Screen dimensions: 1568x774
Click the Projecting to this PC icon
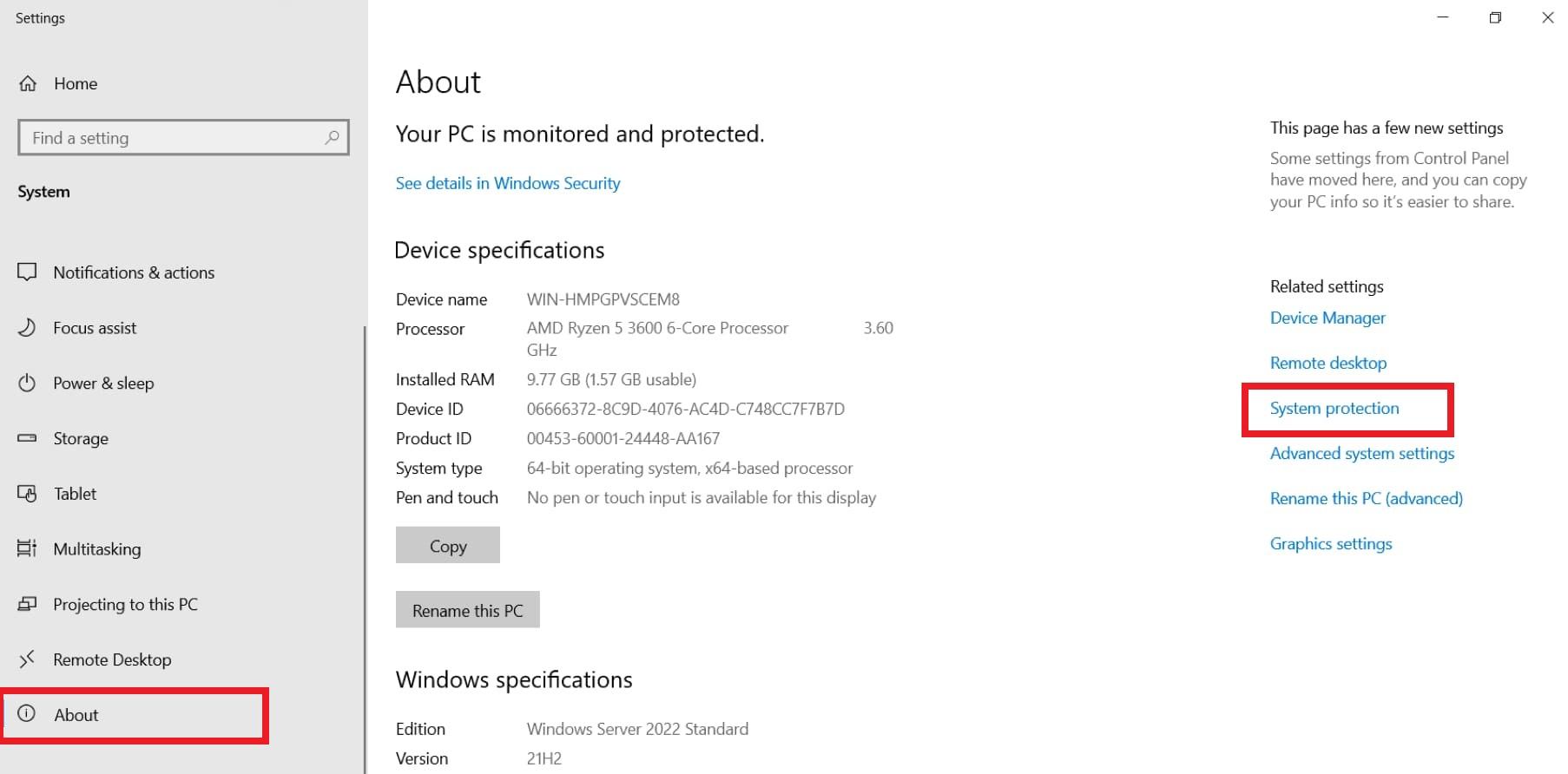tap(28, 604)
